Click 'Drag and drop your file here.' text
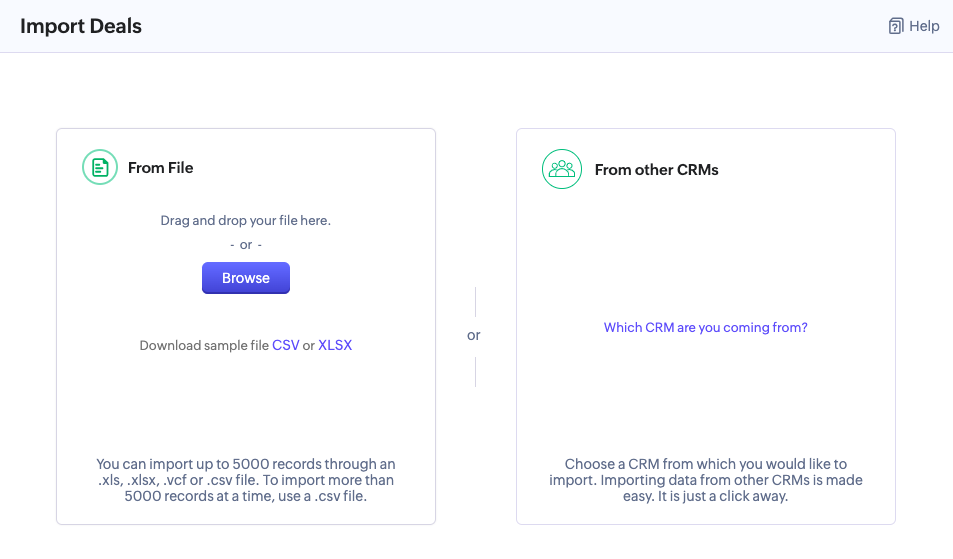This screenshot has width=953, height=559. pos(246,221)
